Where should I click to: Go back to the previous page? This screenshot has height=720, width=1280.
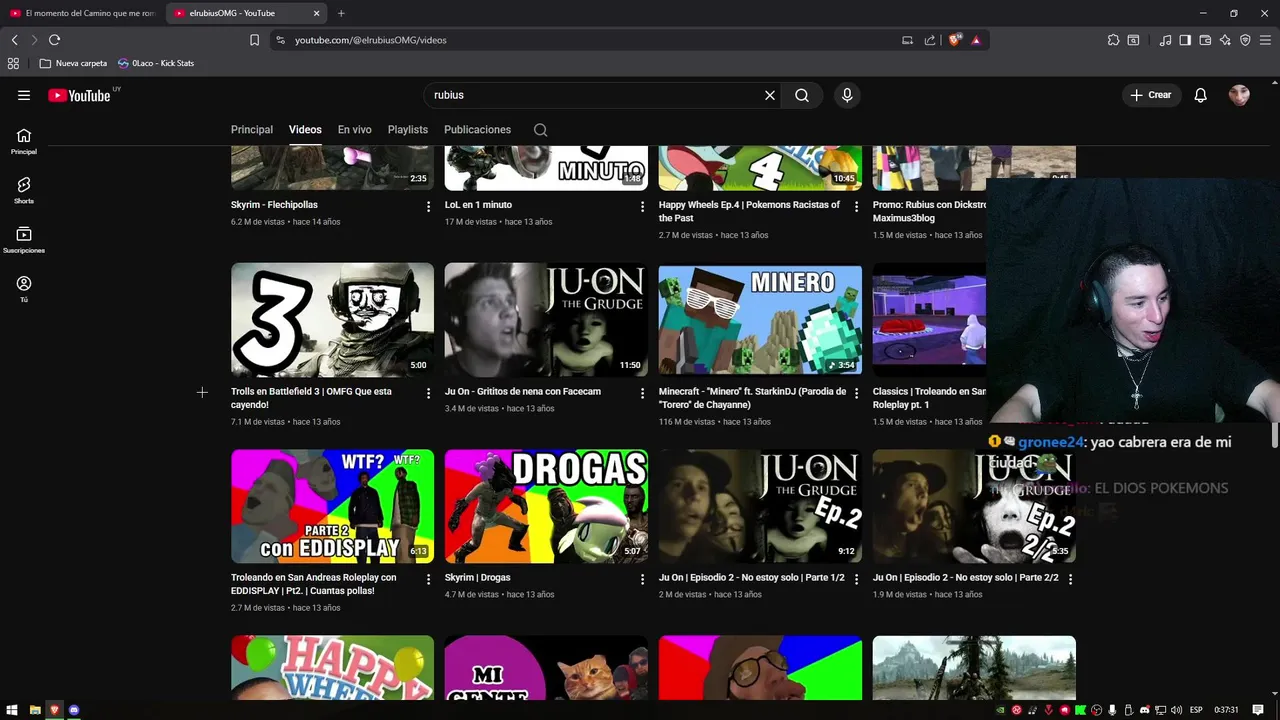pyautogui.click(x=14, y=40)
